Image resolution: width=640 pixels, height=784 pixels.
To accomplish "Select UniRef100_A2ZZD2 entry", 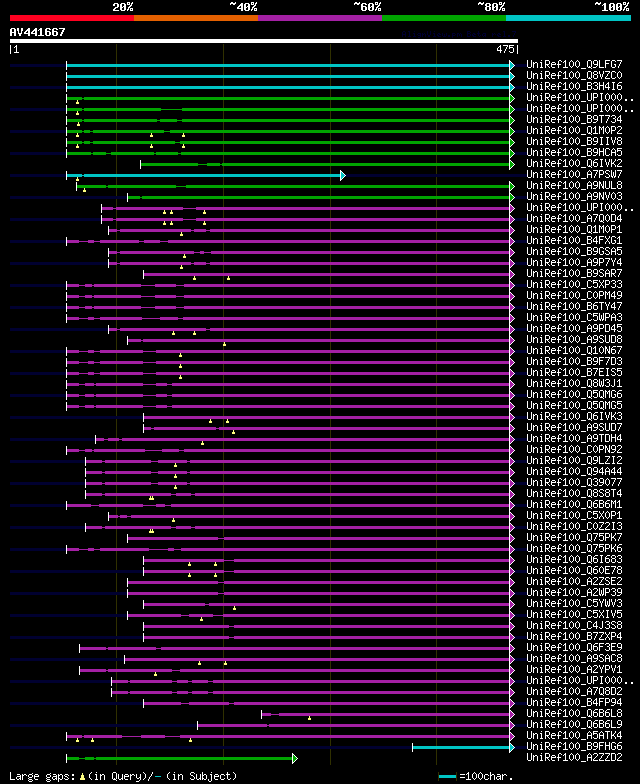I will pyautogui.click(x=574, y=758).
